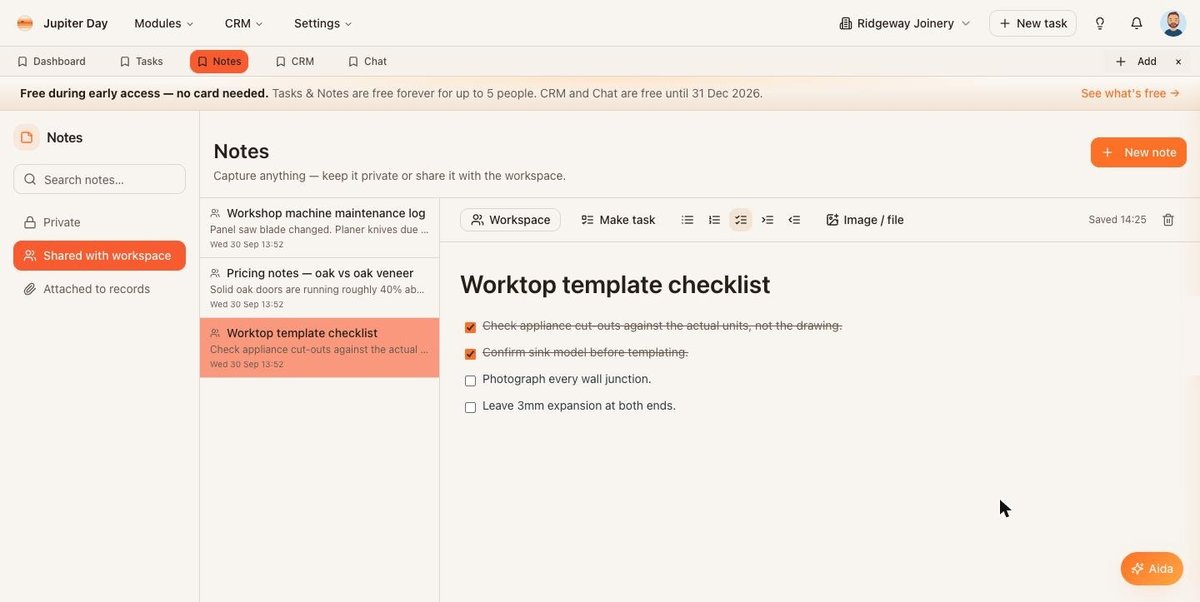The width and height of the screenshot is (1200, 602).
Task: Click the Workspace sharing button
Action: pos(510,220)
